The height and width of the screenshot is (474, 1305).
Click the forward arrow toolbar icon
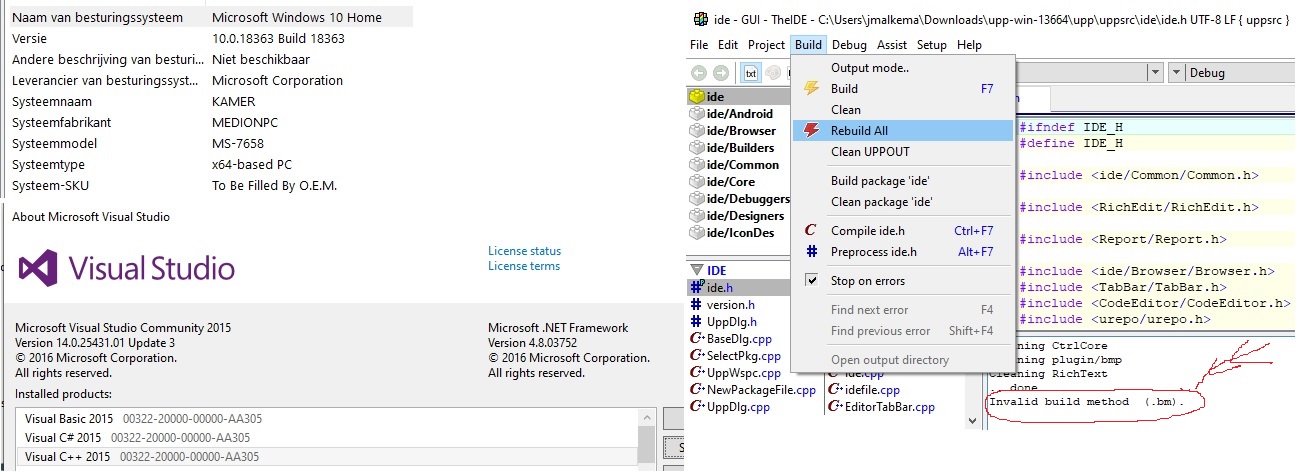(721, 73)
